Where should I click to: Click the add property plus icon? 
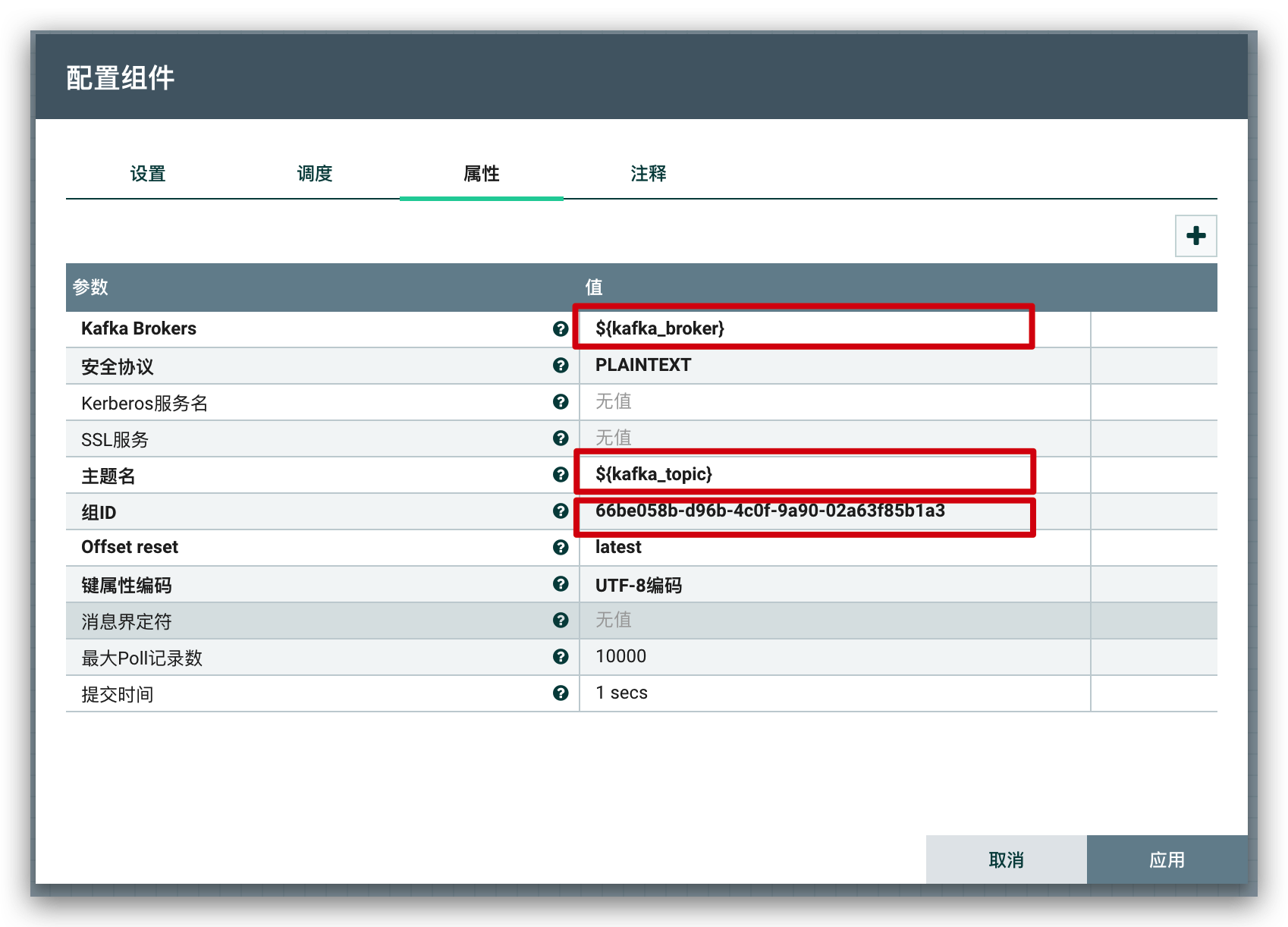(x=1195, y=236)
